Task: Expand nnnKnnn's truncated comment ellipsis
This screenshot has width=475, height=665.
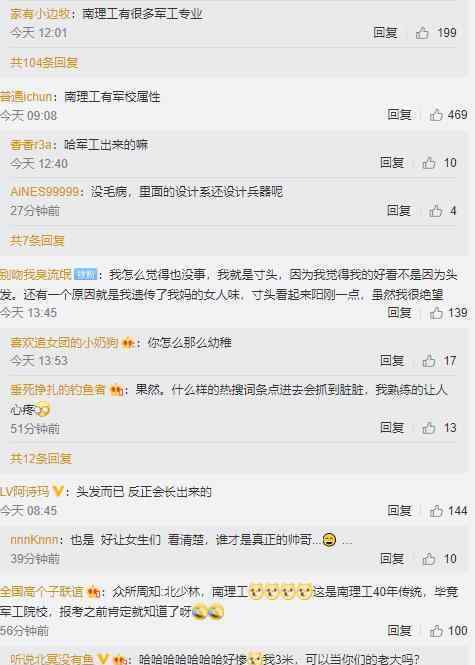Action: [346, 541]
